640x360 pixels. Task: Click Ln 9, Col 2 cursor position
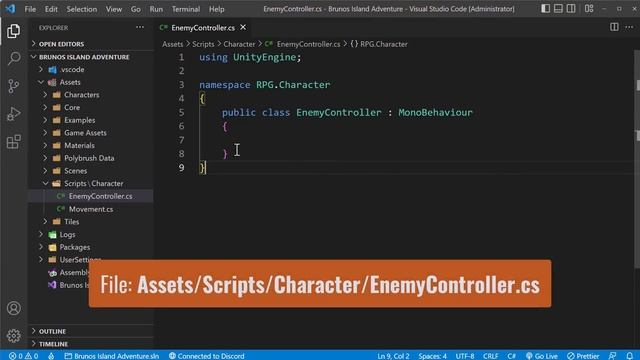point(393,356)
